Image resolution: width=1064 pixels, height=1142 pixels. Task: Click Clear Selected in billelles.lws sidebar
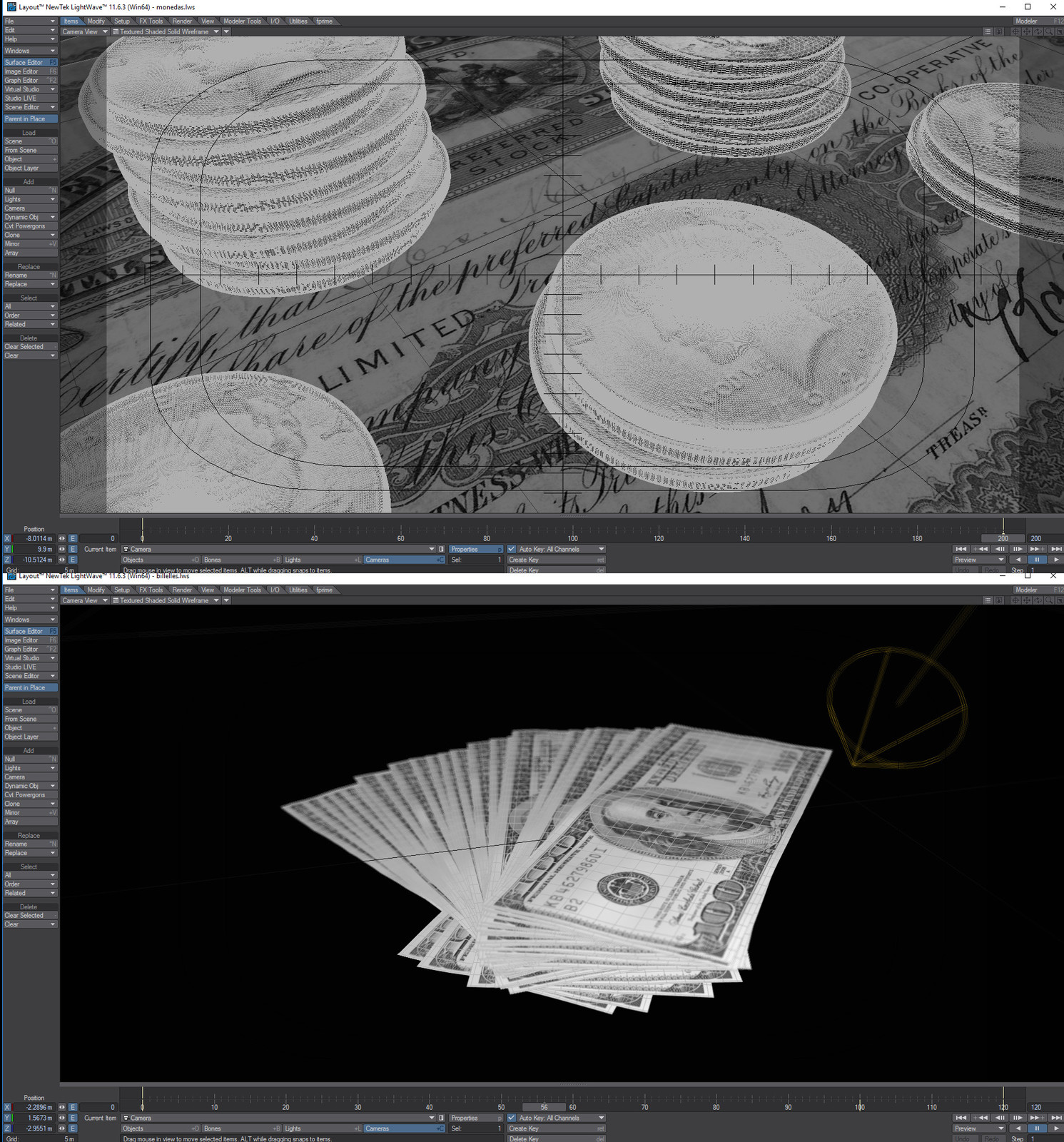click(x=29, y=915)
